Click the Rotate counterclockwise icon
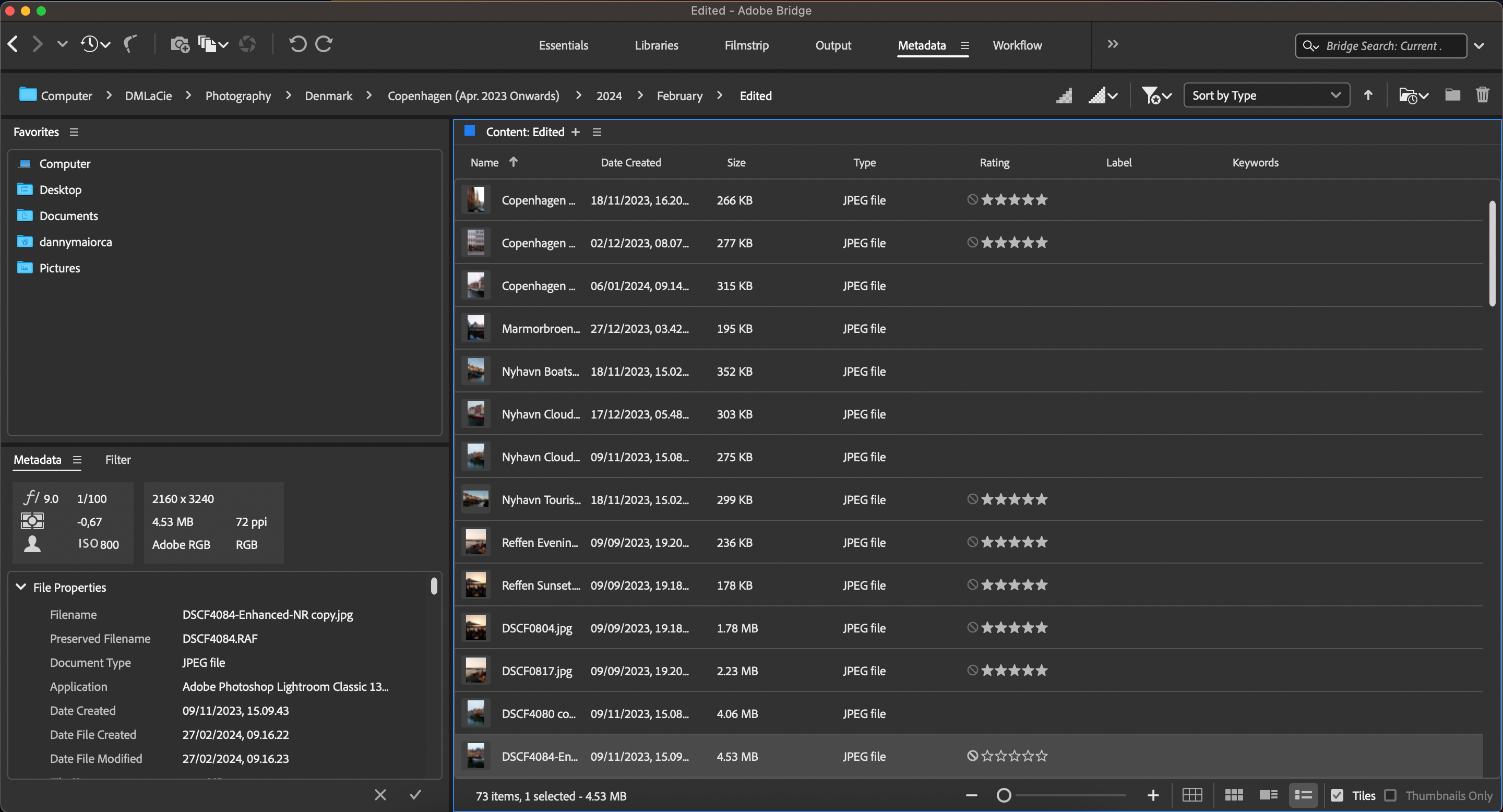Screen dimensions: 1503x812 click(x=297, y=44)
